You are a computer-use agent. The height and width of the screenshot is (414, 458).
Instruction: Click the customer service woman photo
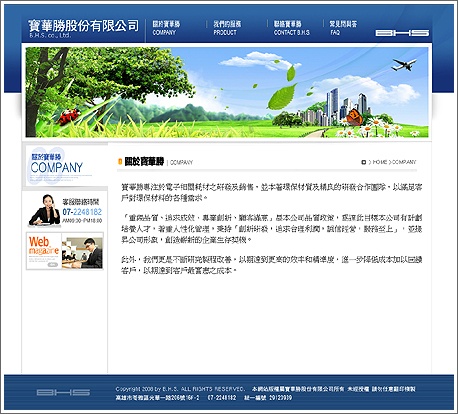(x=44, y=210)
